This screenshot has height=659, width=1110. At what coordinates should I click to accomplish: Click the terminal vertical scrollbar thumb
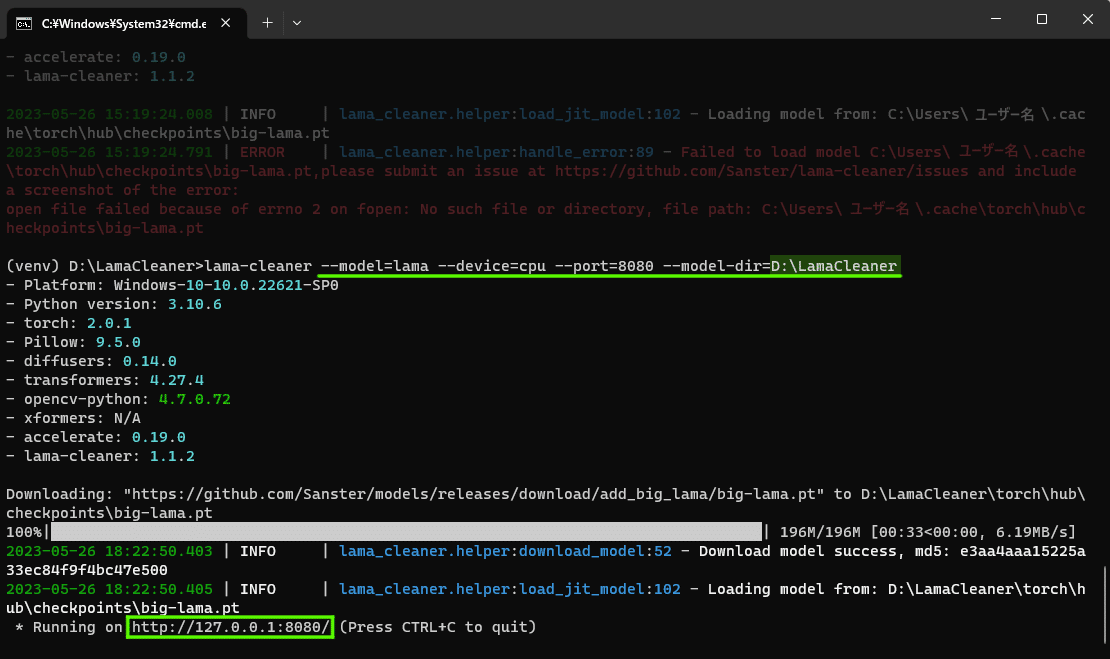point(1104,604)
